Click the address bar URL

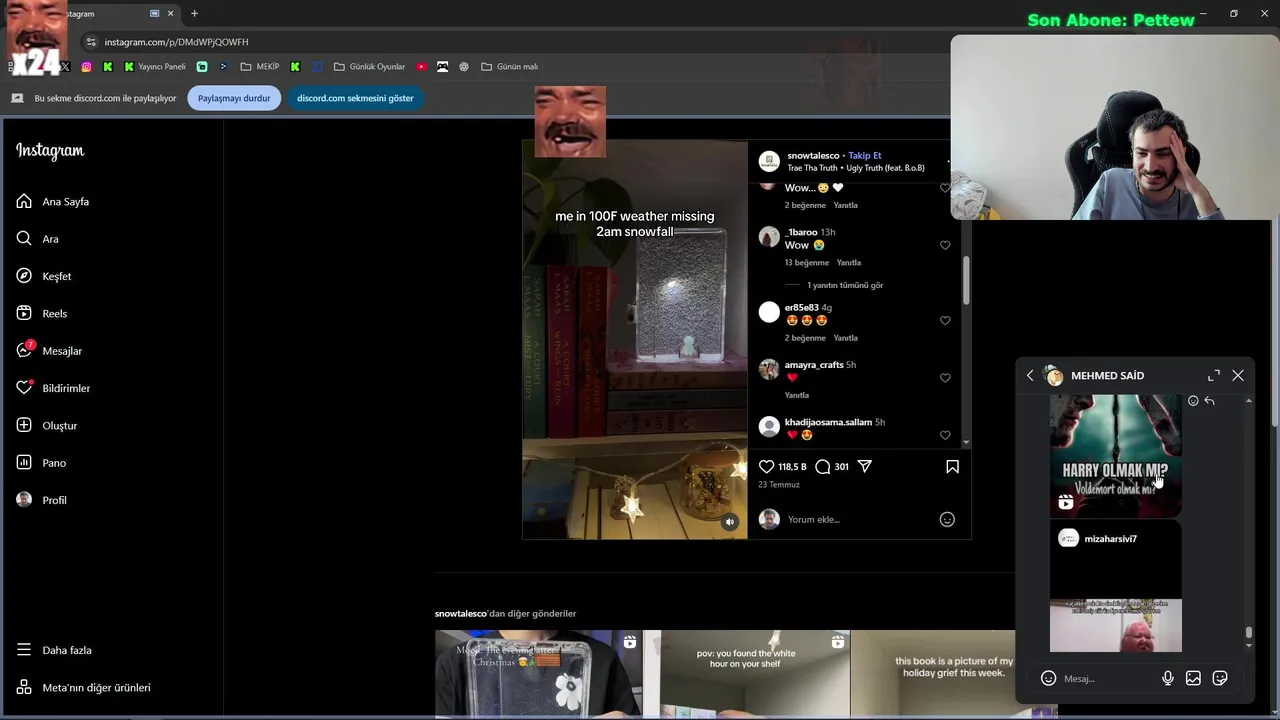(x=177, y=42)
